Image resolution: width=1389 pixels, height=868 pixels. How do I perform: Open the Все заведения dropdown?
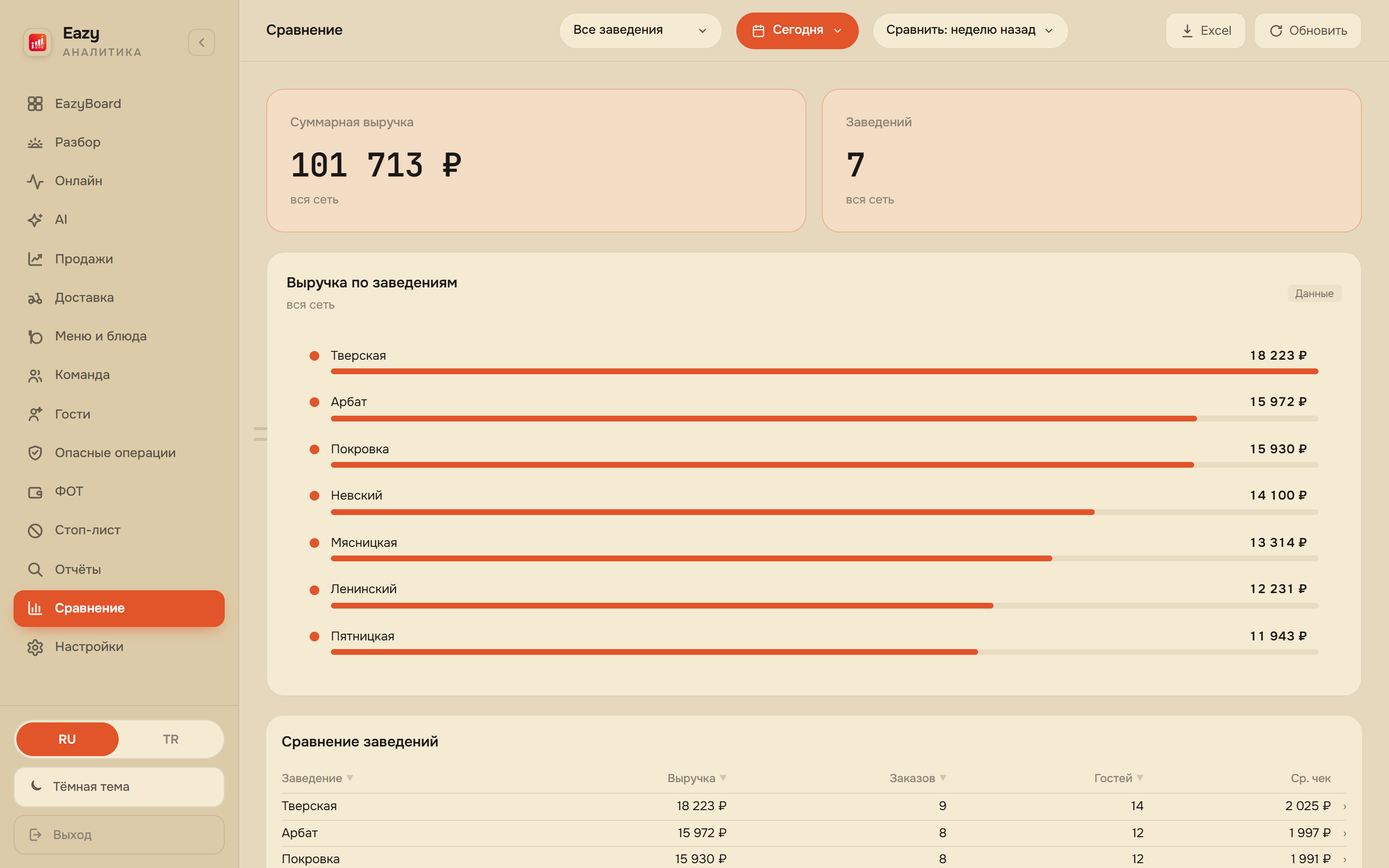pos(640,30)
